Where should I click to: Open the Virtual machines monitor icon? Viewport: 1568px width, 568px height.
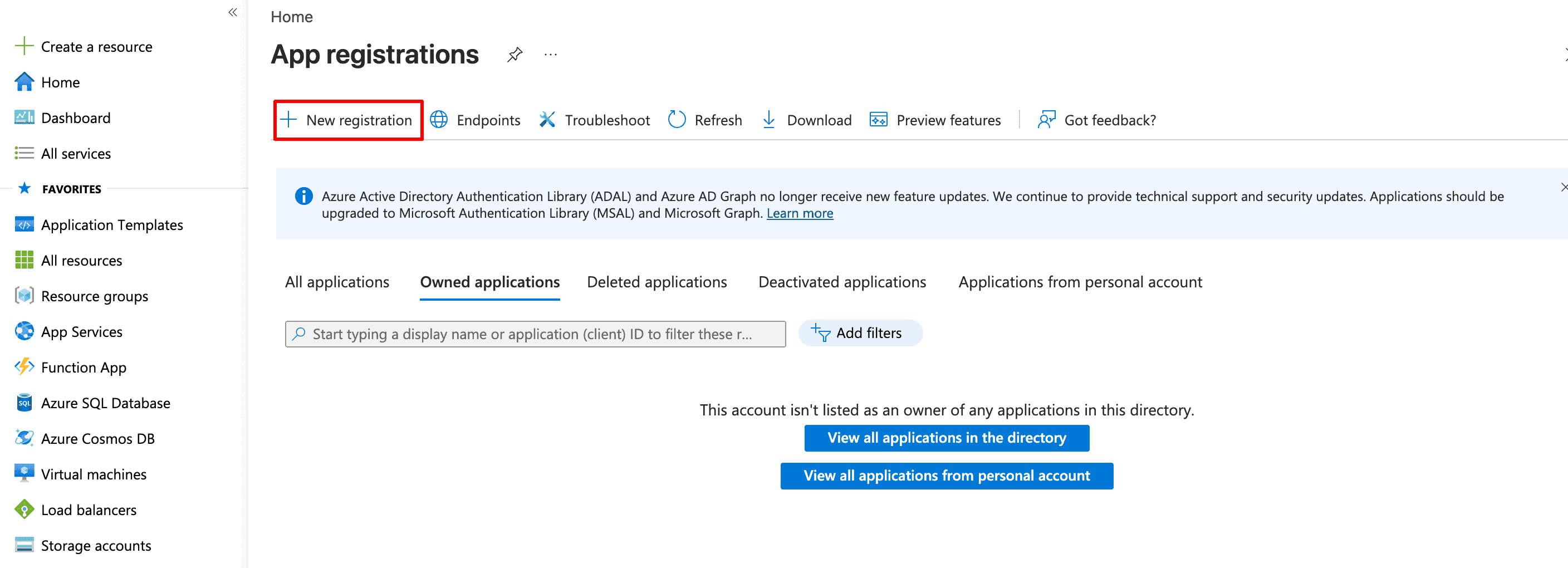tap(24, 474)
